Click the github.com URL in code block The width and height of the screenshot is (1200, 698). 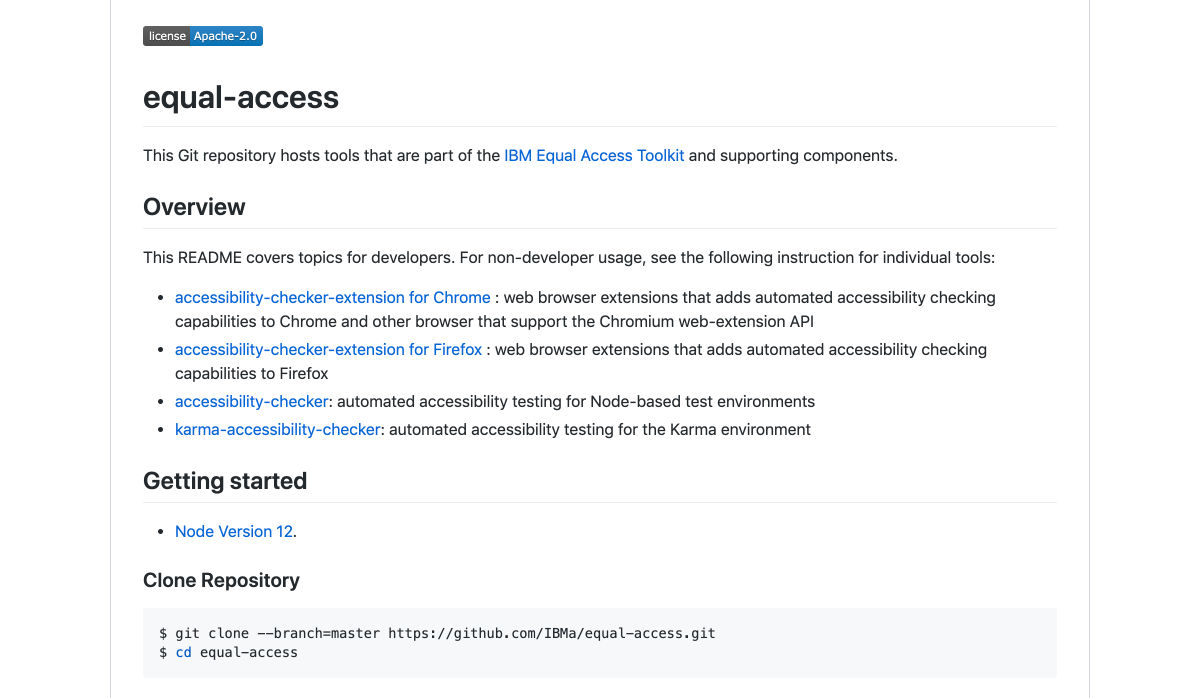(x=552, y=633)
